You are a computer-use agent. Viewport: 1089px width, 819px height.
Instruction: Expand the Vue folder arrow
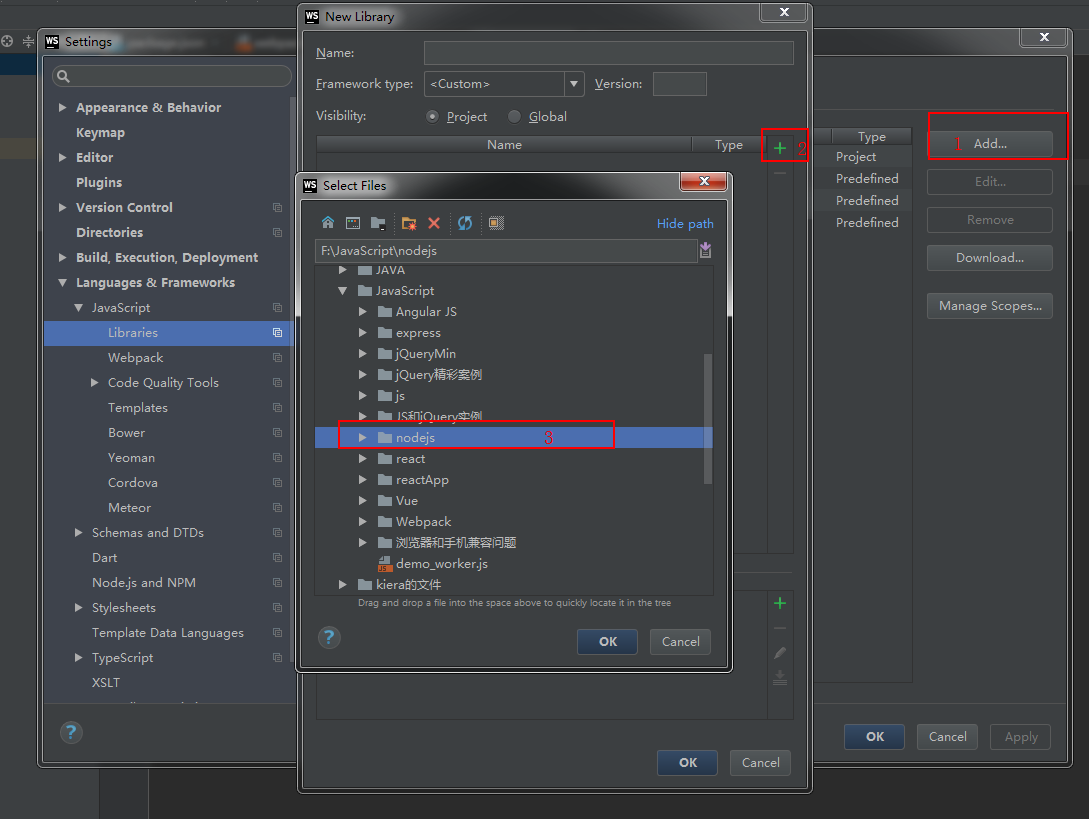point(363,501)
